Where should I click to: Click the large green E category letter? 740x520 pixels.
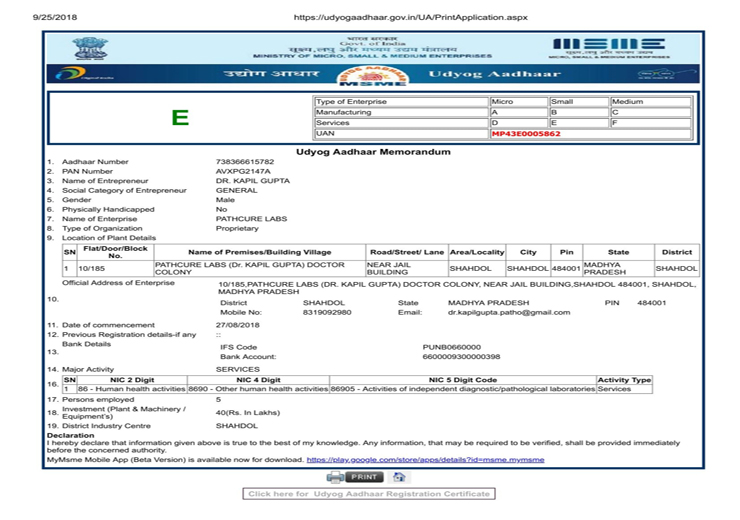point(180,117)
